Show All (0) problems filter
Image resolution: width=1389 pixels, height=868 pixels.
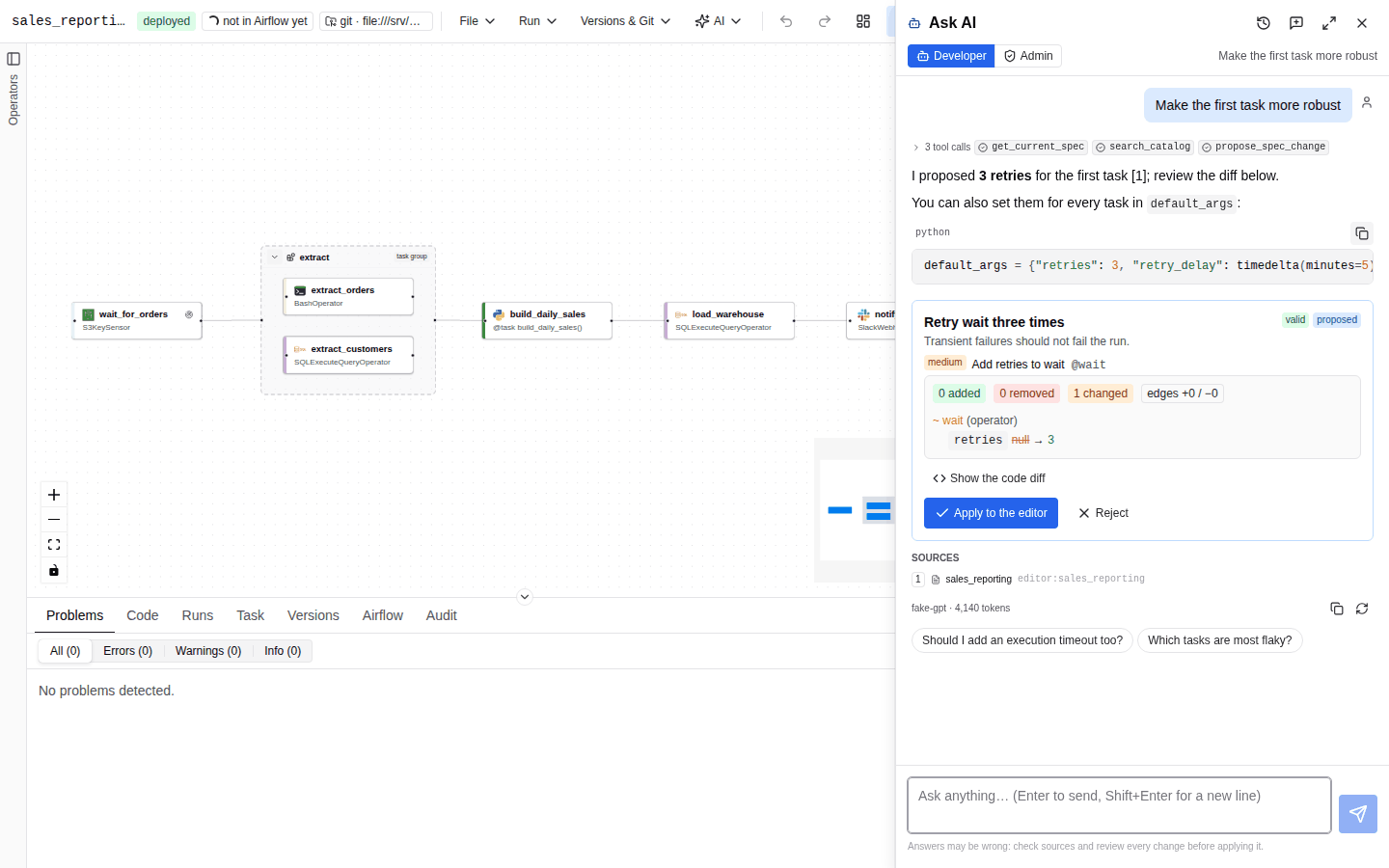pos(66,651)
